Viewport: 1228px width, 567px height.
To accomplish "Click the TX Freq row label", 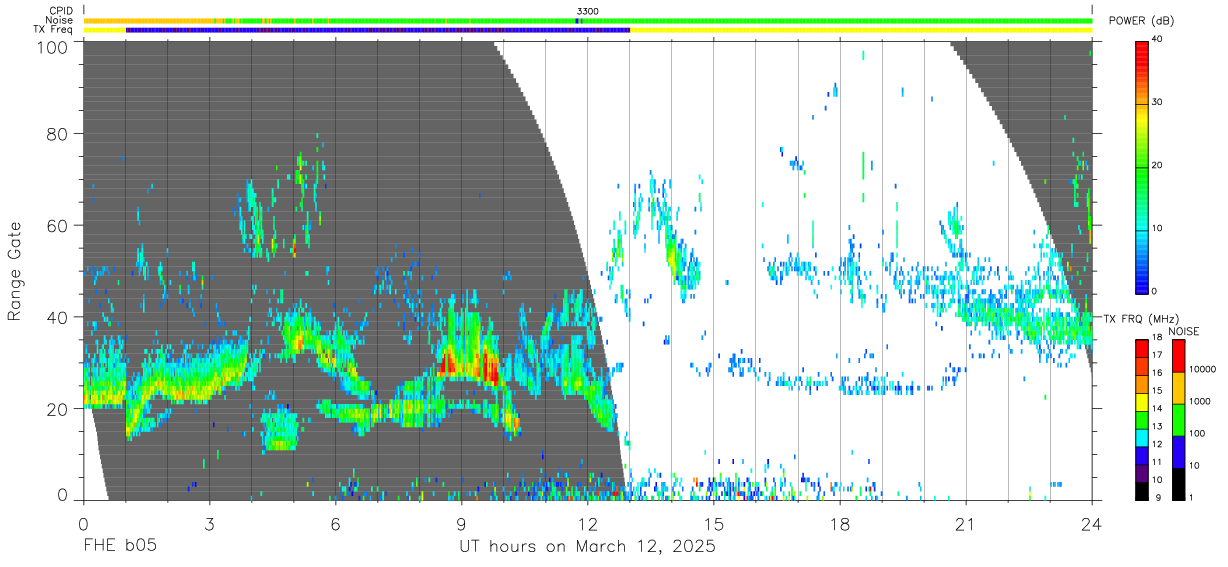I will 52,30.
